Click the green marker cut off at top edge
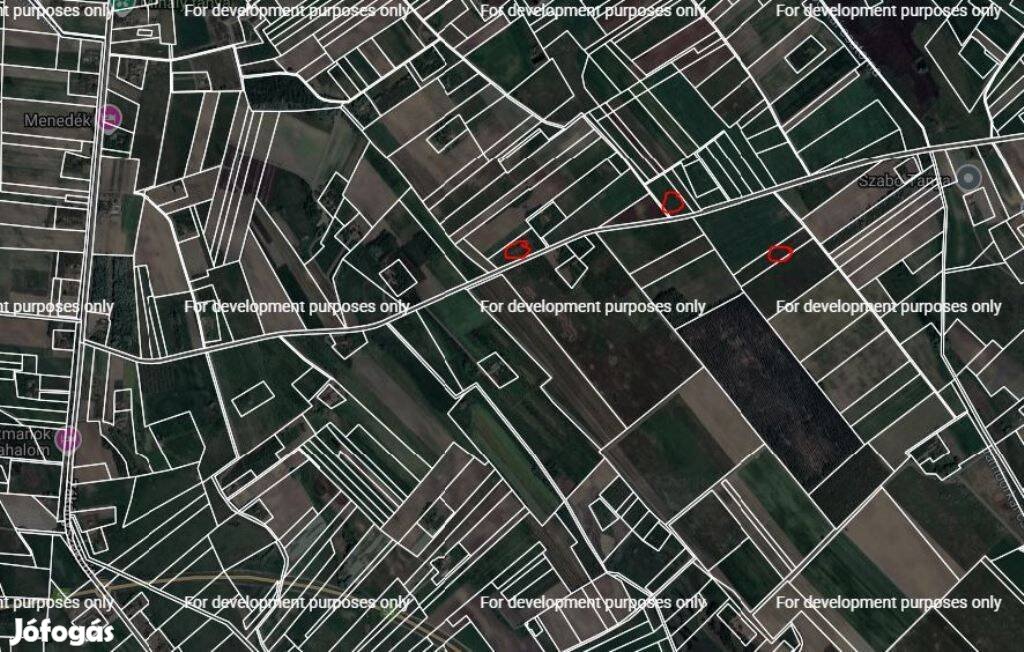This screenshot has height=652, width=1024. click(123, 5)
